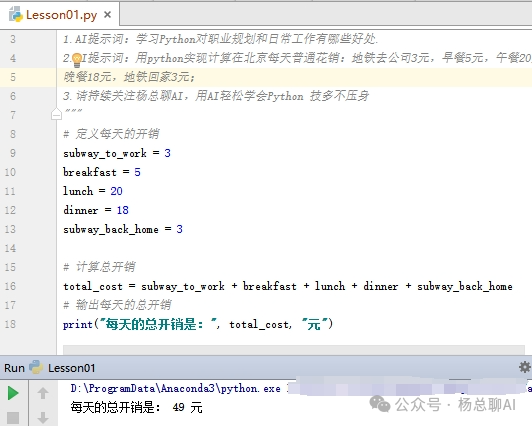Click the Python file icon on Lesson01.py tab
Image resolution: width=532 pixels, height=426 pixels.
click(x=16, y=15)
